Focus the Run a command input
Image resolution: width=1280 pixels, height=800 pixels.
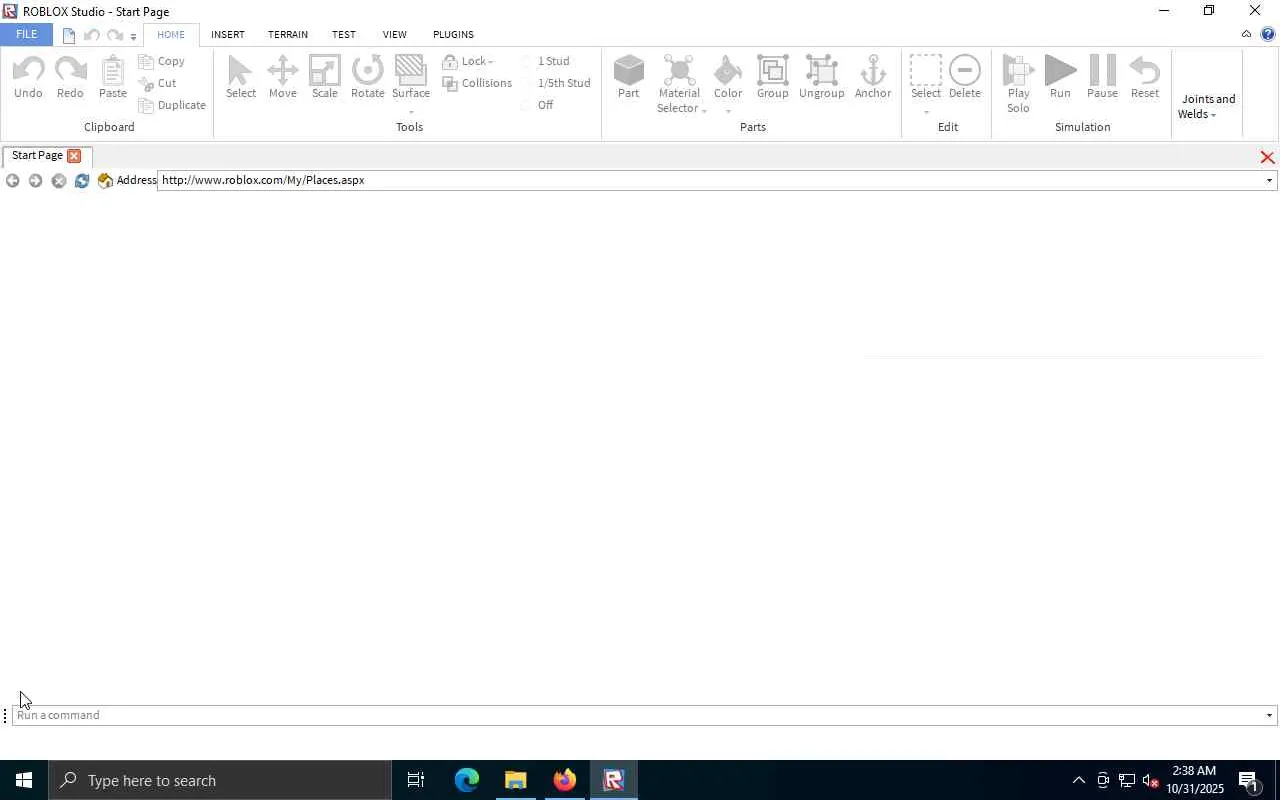(x=637, y=716)
